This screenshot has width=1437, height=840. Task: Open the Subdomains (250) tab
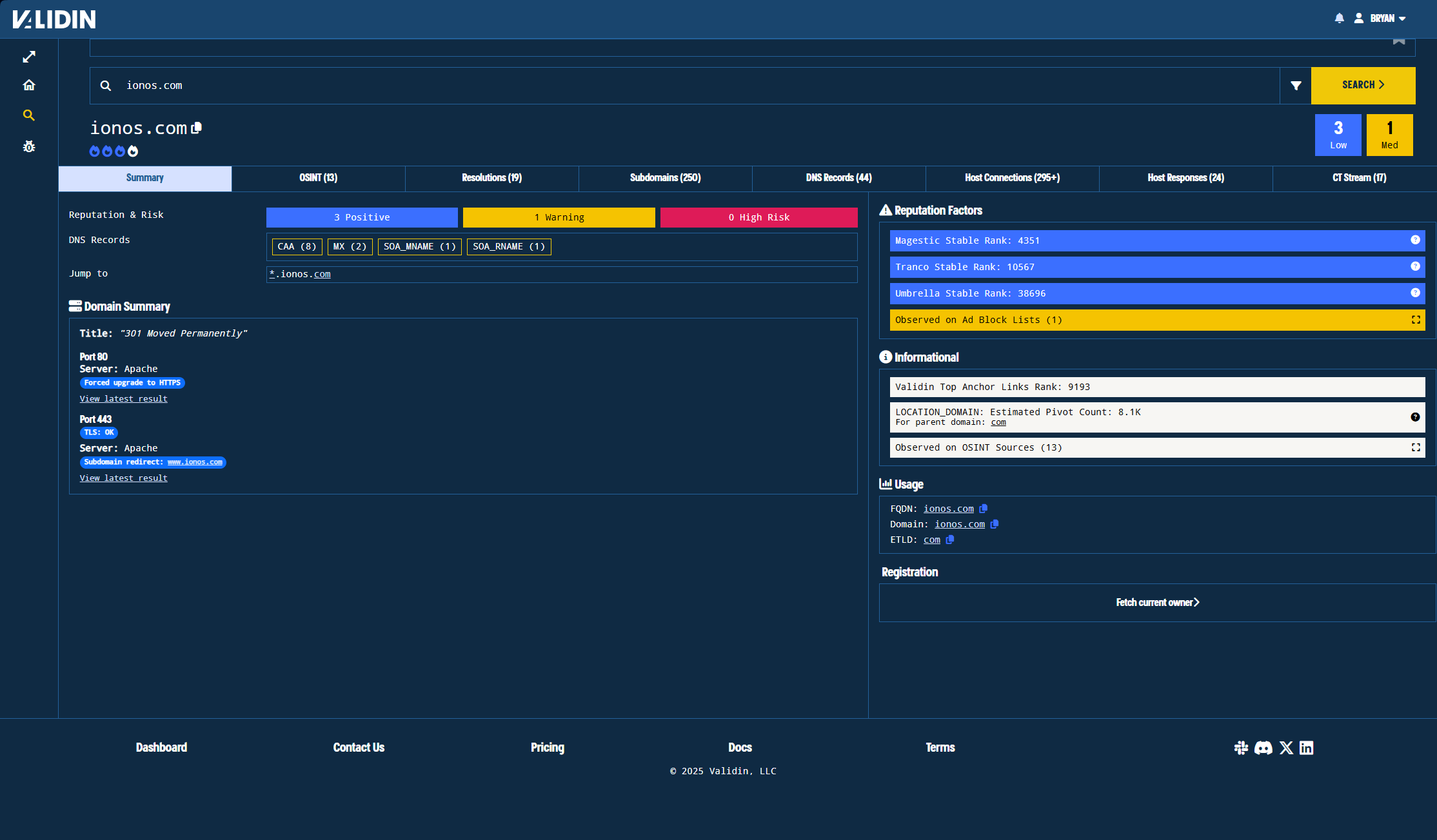[666, 178]
